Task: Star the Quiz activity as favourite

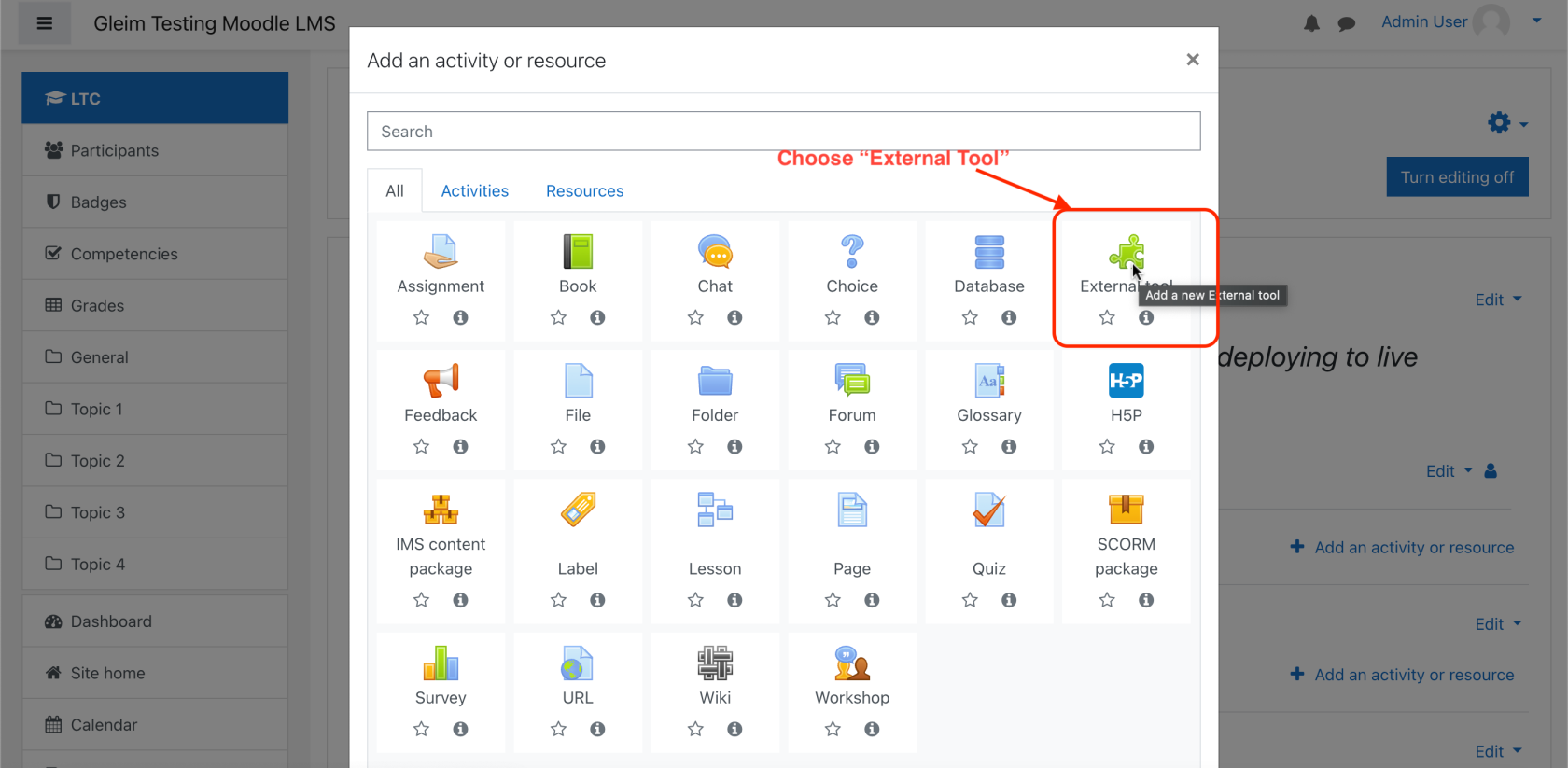Action: coord(970,600)
